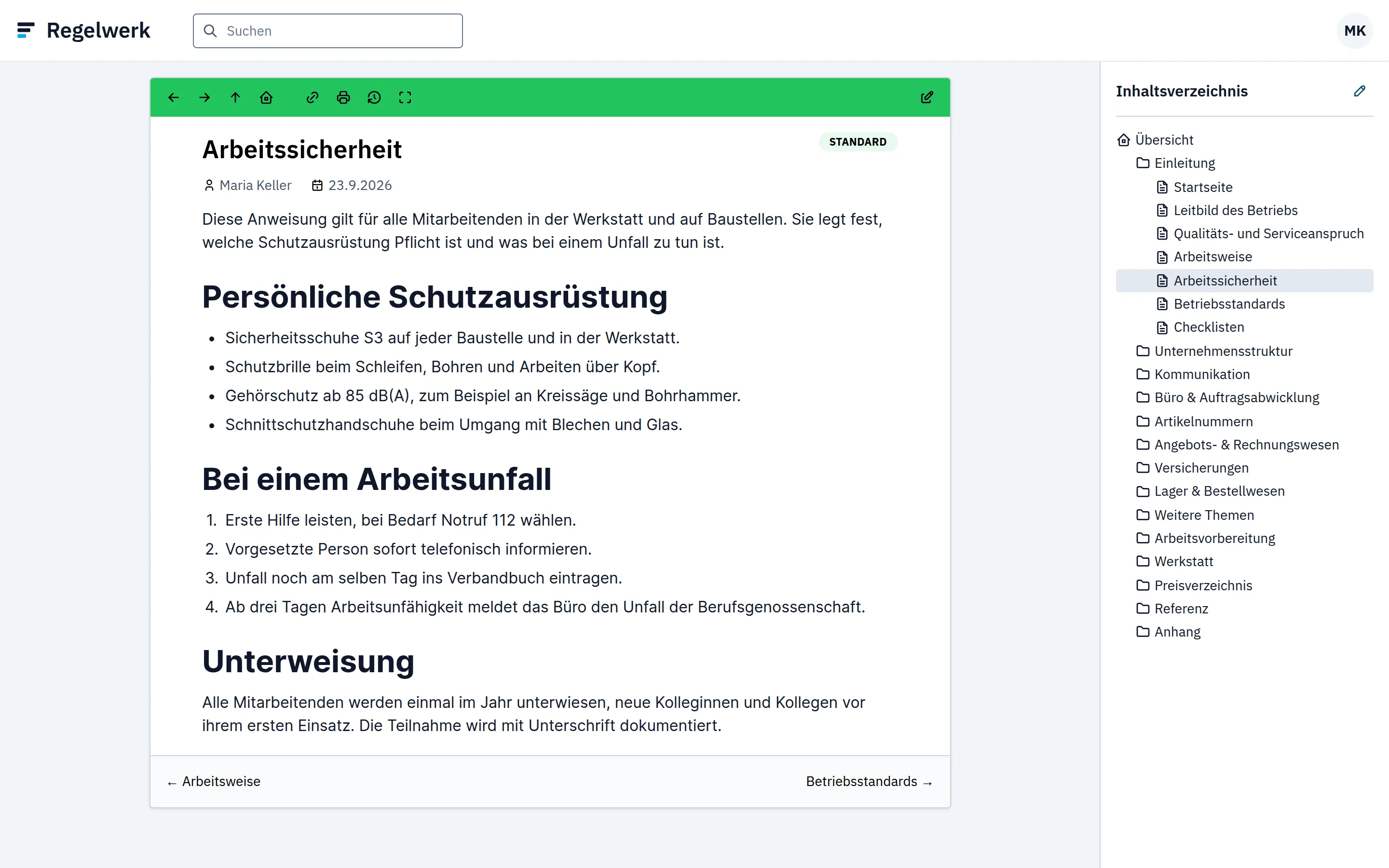
Task: Expand the Referenz folder
Action: (1181, 609)
